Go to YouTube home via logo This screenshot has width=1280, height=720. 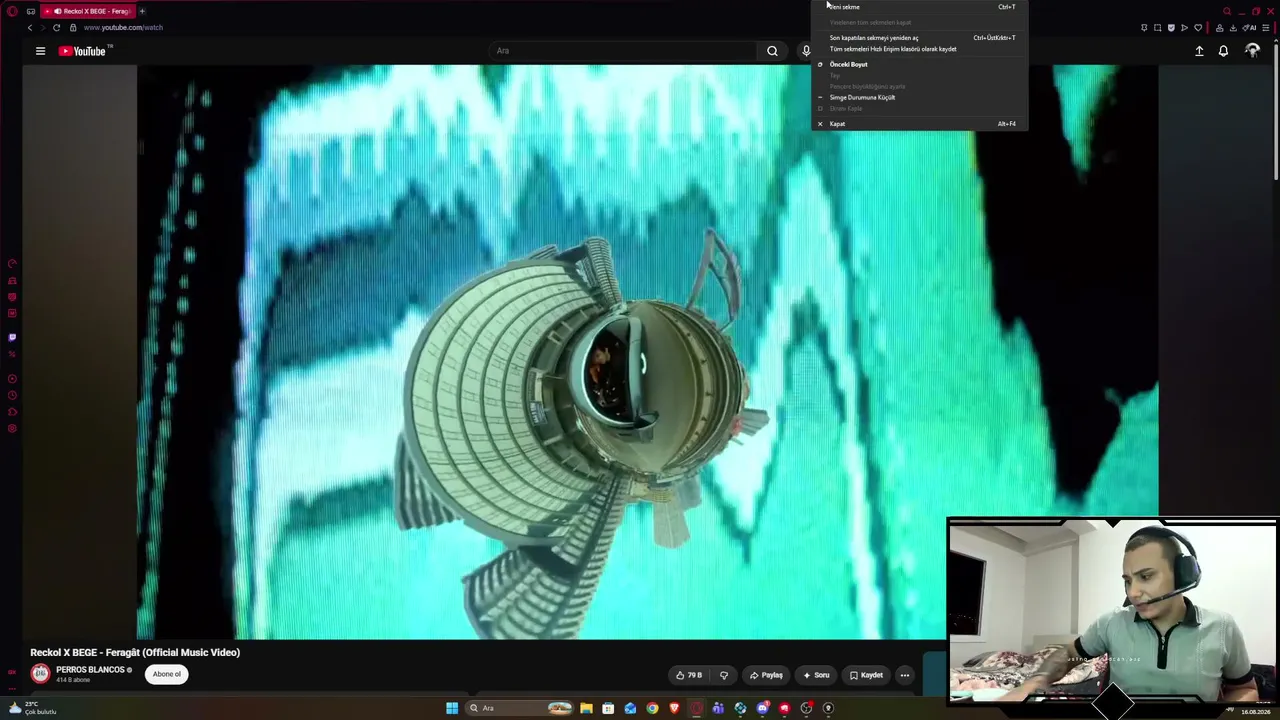pyautogui.click(x=84, y=51)
